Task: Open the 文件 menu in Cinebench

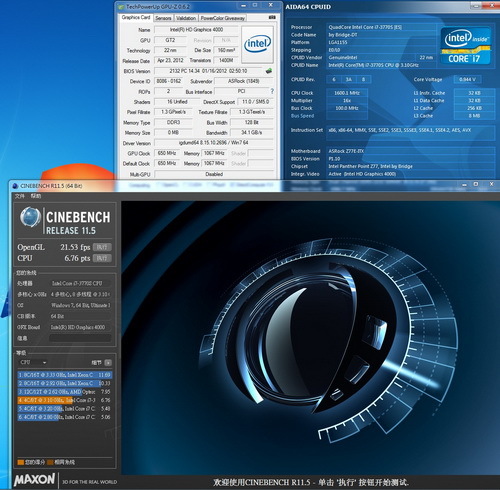Action: (20, 196)
